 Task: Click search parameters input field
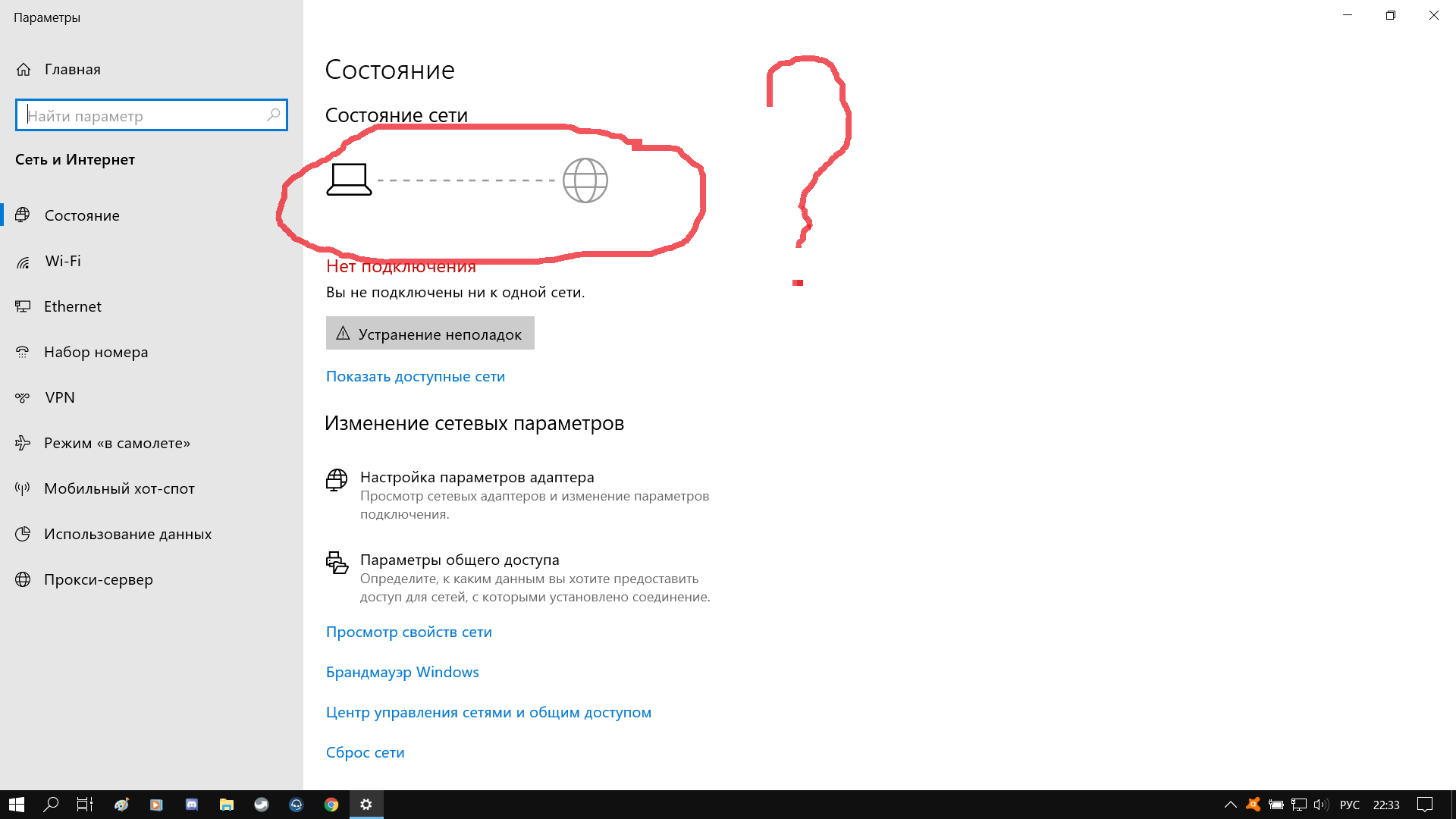click(x=151, y=115)
